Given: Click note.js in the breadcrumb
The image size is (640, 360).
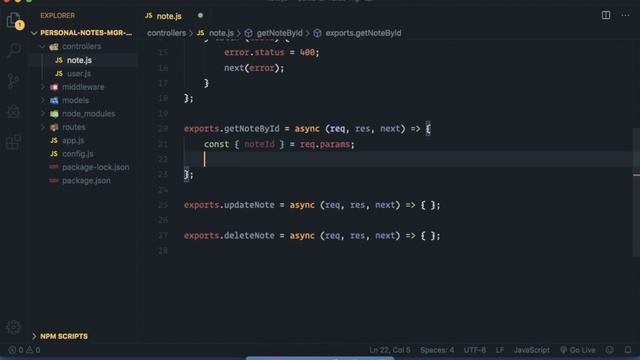Looking at the screenshot, I should [221, 33].
